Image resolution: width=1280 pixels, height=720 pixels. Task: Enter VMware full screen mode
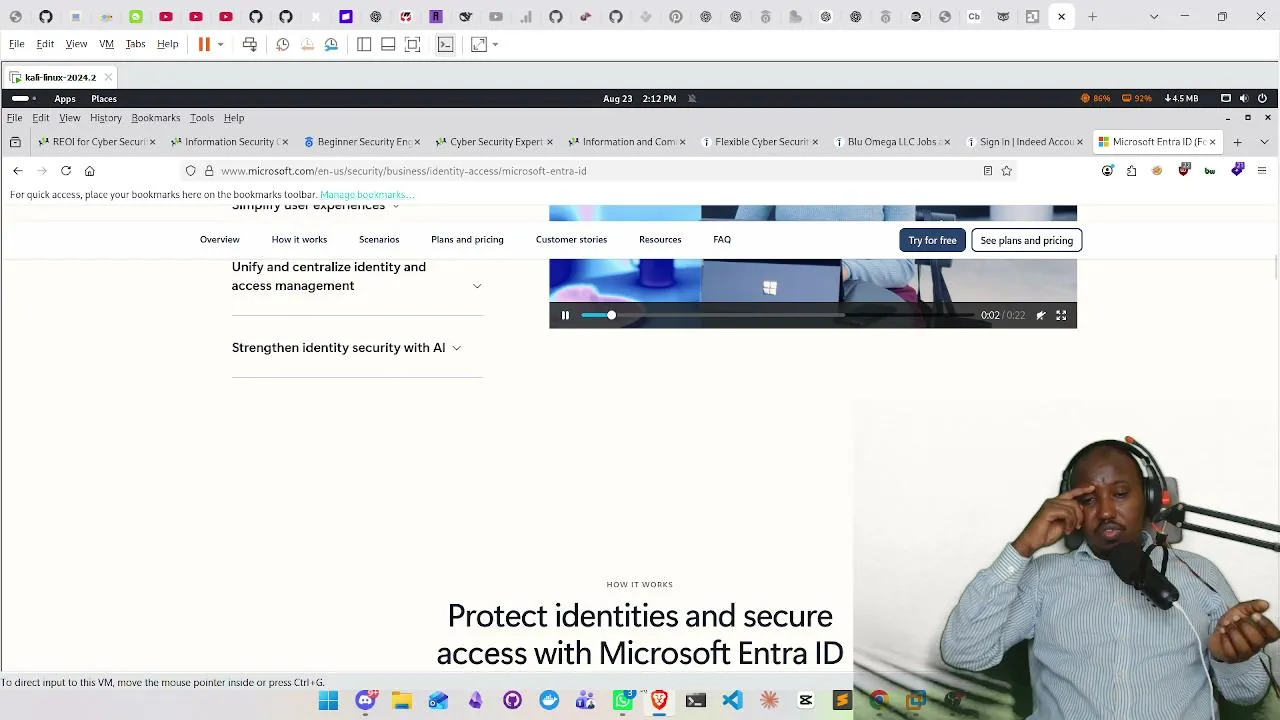coord(413,44)
